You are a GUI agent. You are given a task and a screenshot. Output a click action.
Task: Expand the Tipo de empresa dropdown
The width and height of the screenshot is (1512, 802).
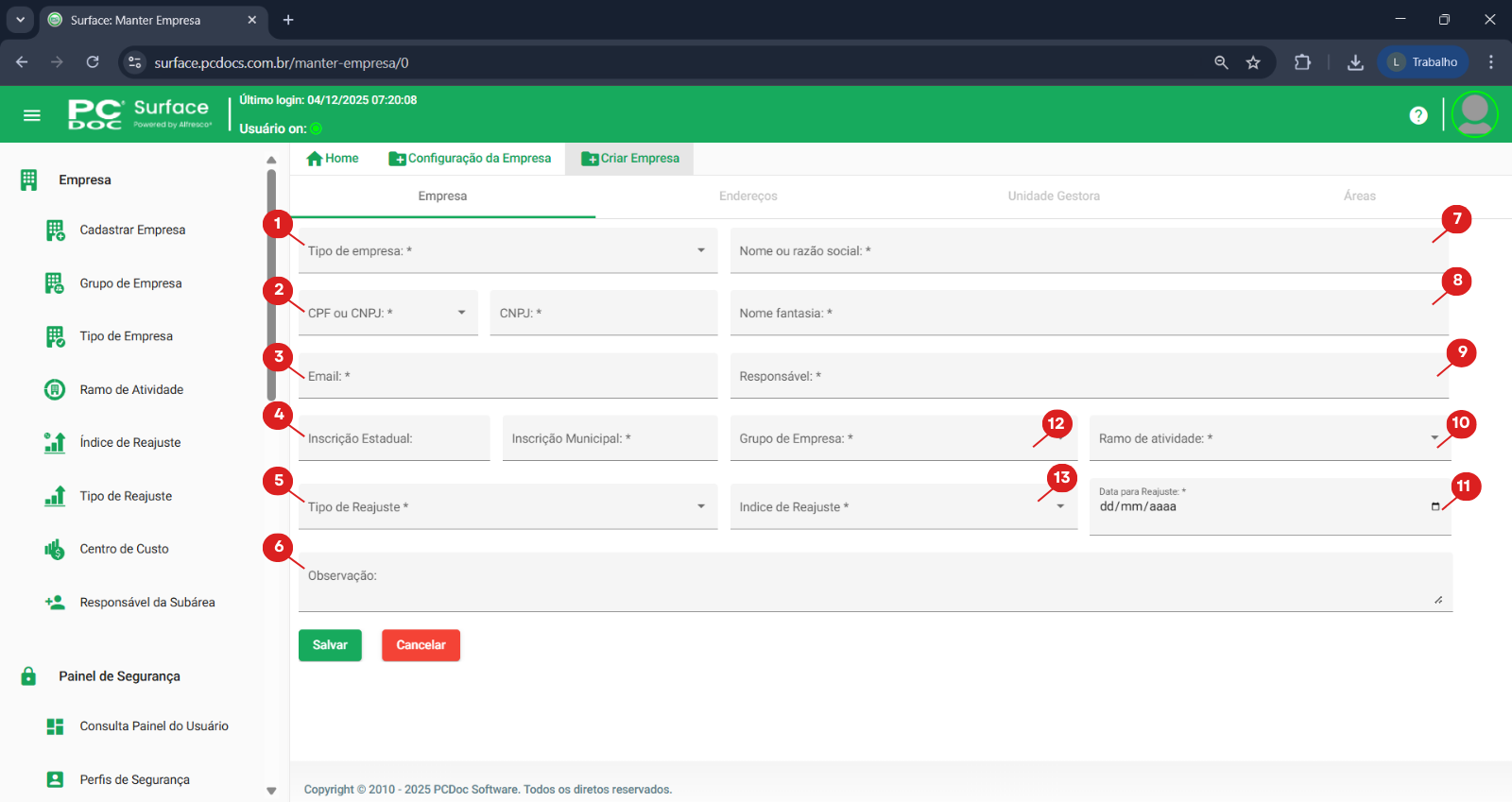[700, 250]
